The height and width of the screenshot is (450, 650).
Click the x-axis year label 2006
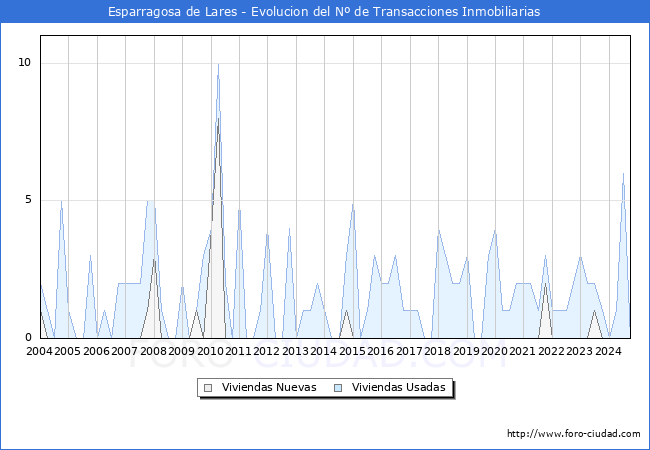[x=96, y=351]
